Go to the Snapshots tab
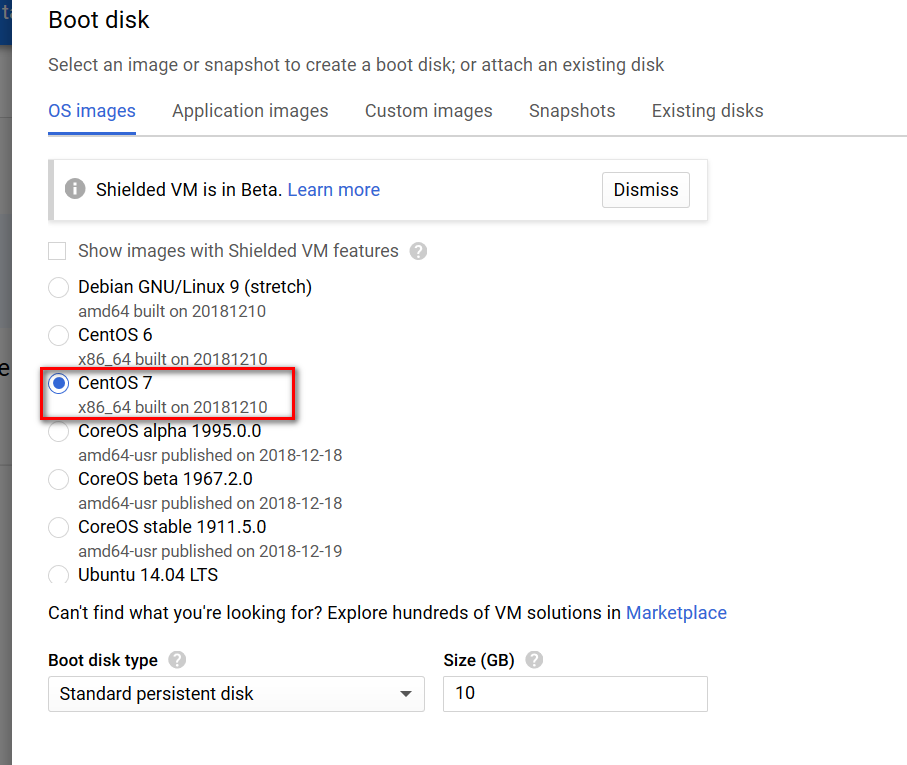 (572, 111)
